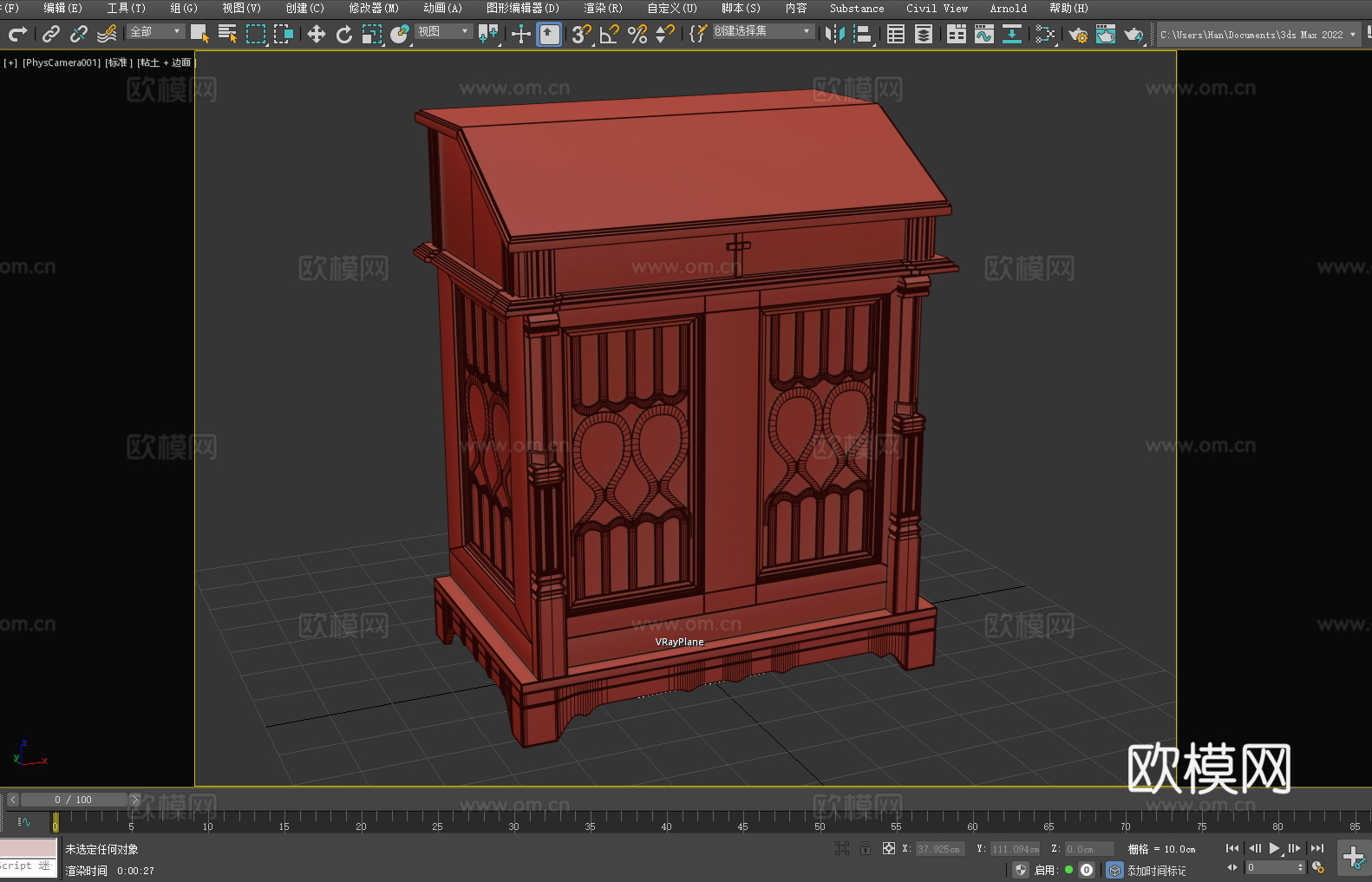Click the [标准] shading viewport label
Screen dimensions: 1372x882
119,62
